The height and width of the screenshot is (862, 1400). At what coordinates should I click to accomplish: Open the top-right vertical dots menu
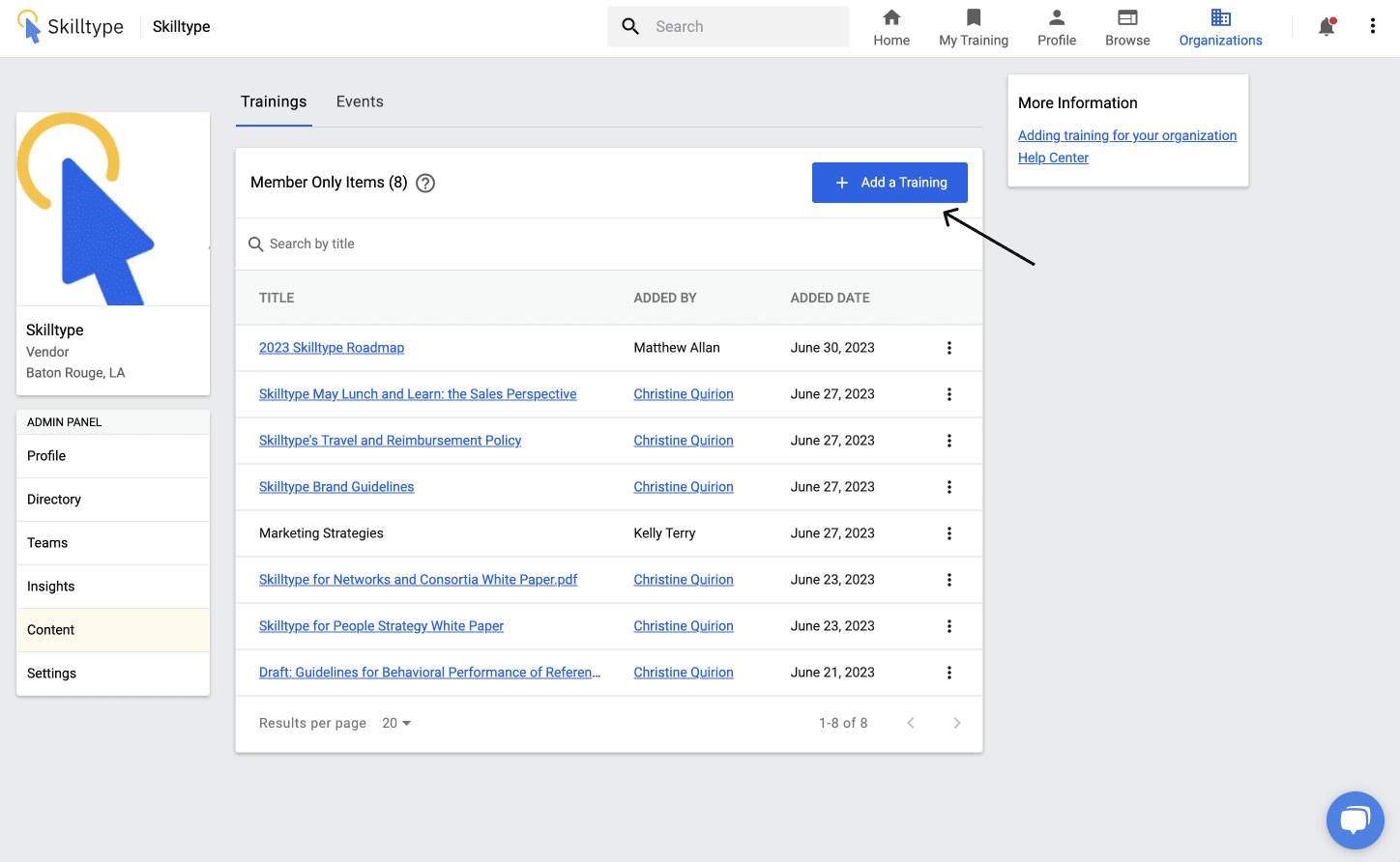coord(1373,26)
